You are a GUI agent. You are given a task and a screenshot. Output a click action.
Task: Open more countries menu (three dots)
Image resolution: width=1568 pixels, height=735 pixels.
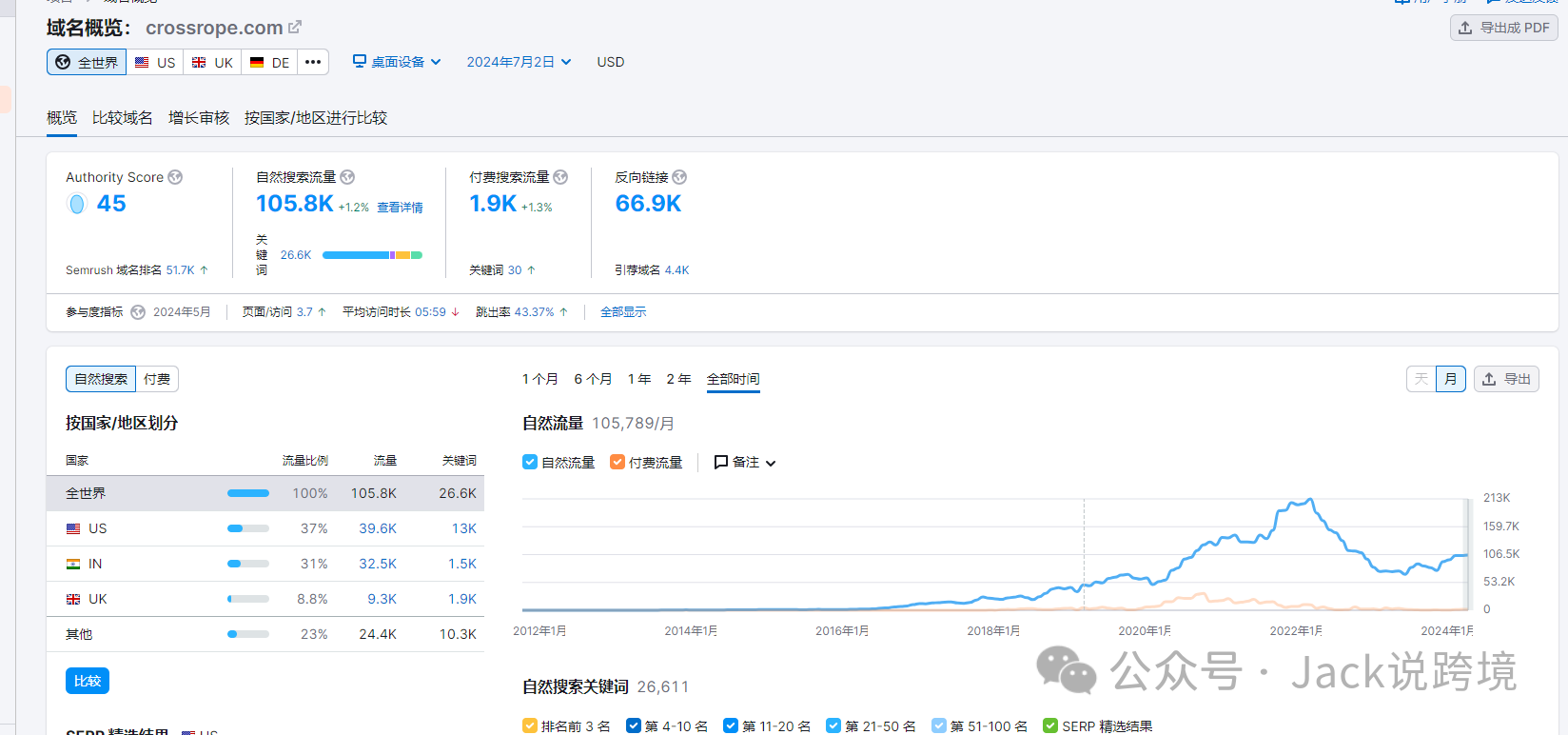(x=313, y=62)
